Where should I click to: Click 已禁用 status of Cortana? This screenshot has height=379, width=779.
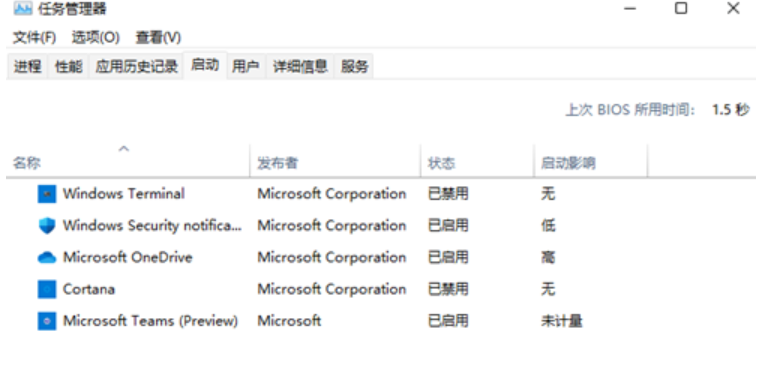448,289
